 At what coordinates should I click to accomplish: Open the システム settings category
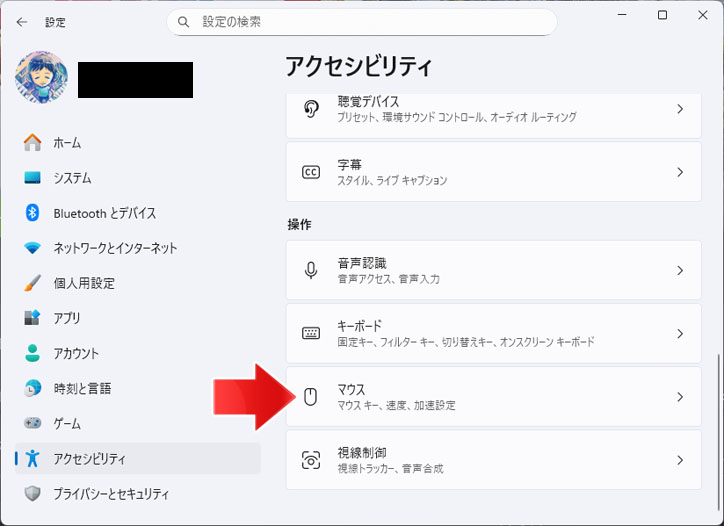pyautogui.click(x=72, y=178)
